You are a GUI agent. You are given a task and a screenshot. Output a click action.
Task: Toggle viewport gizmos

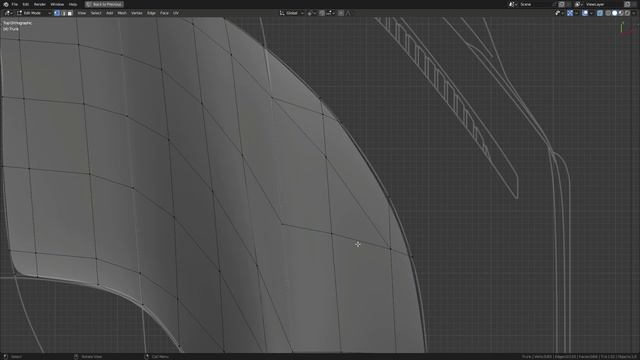tap(570, 13)
